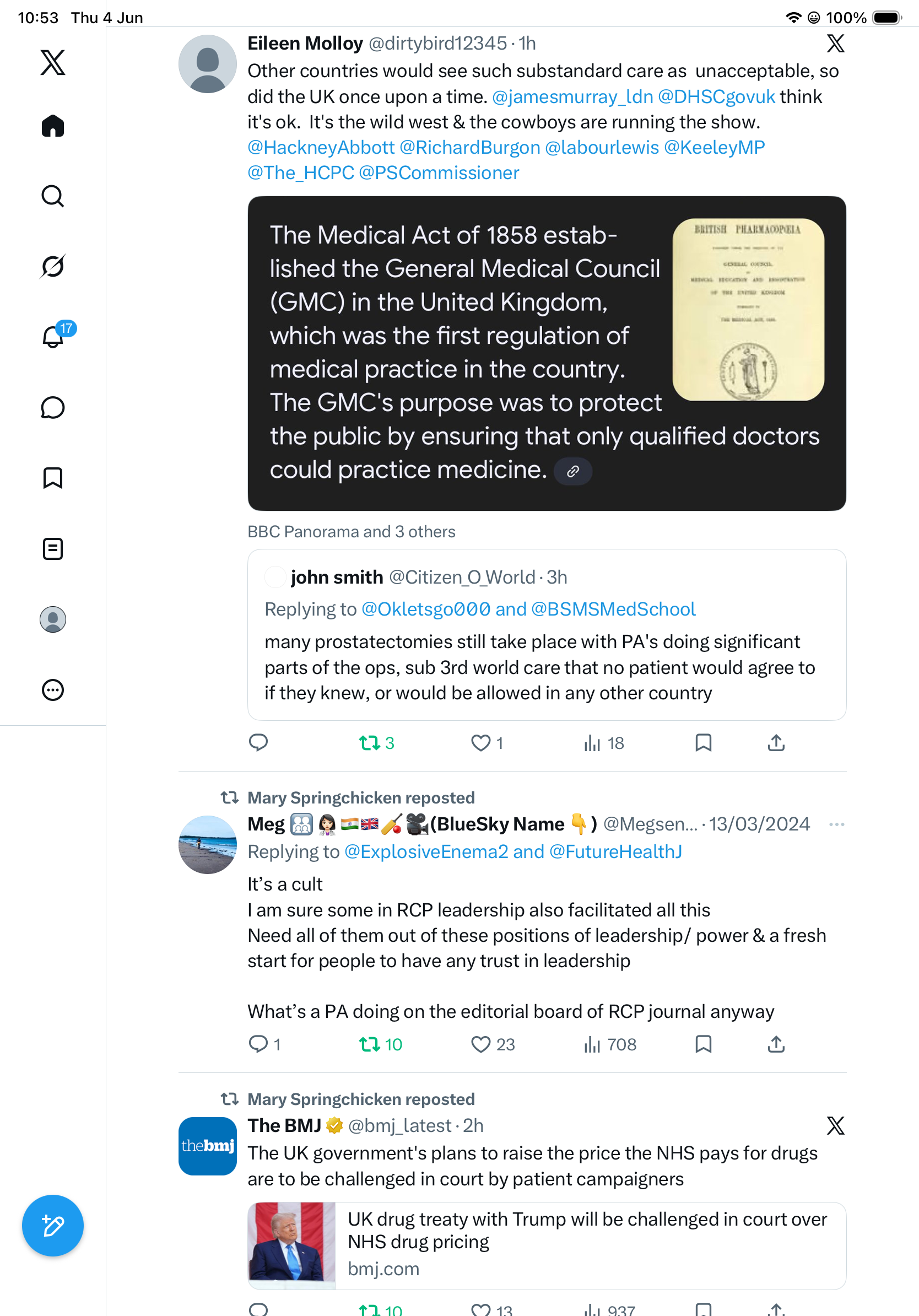Open the @BSMSMedSchool mention in quoted post
The height and width of the screenshot is (1316, 919).
[x=613, y=609]
